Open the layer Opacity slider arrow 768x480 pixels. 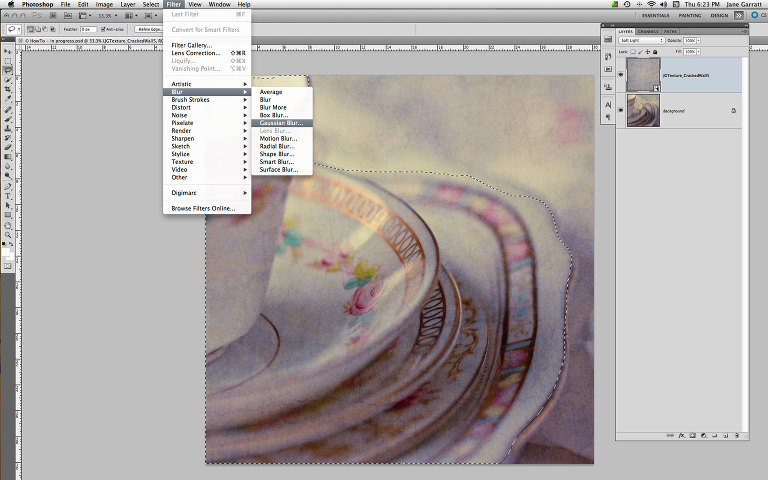click(698, 41)
